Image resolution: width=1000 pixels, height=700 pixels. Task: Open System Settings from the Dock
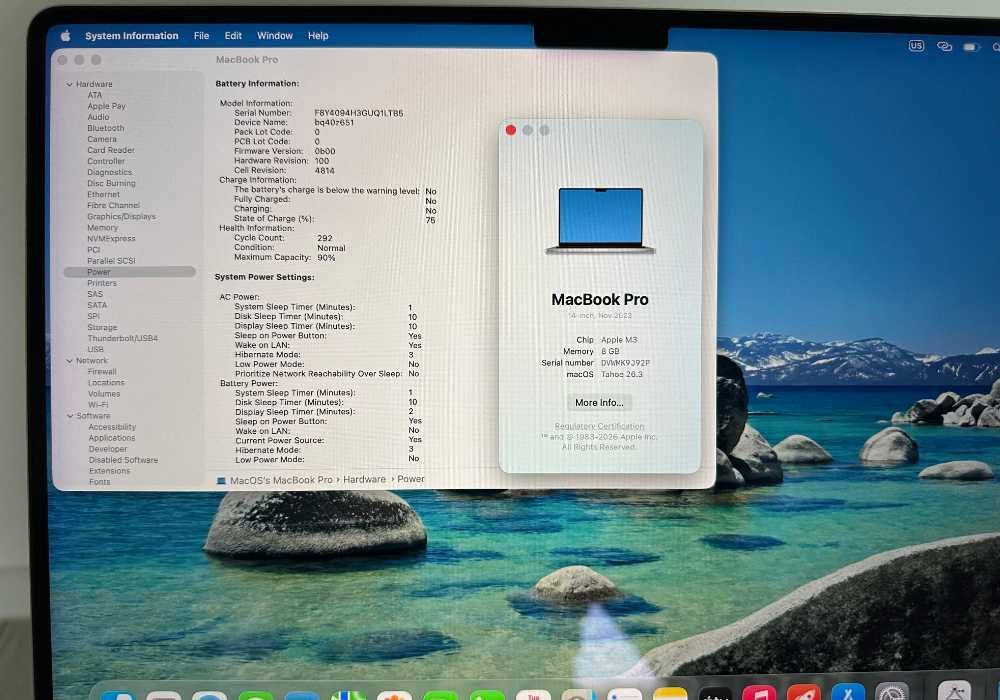(x=892, y=692)
